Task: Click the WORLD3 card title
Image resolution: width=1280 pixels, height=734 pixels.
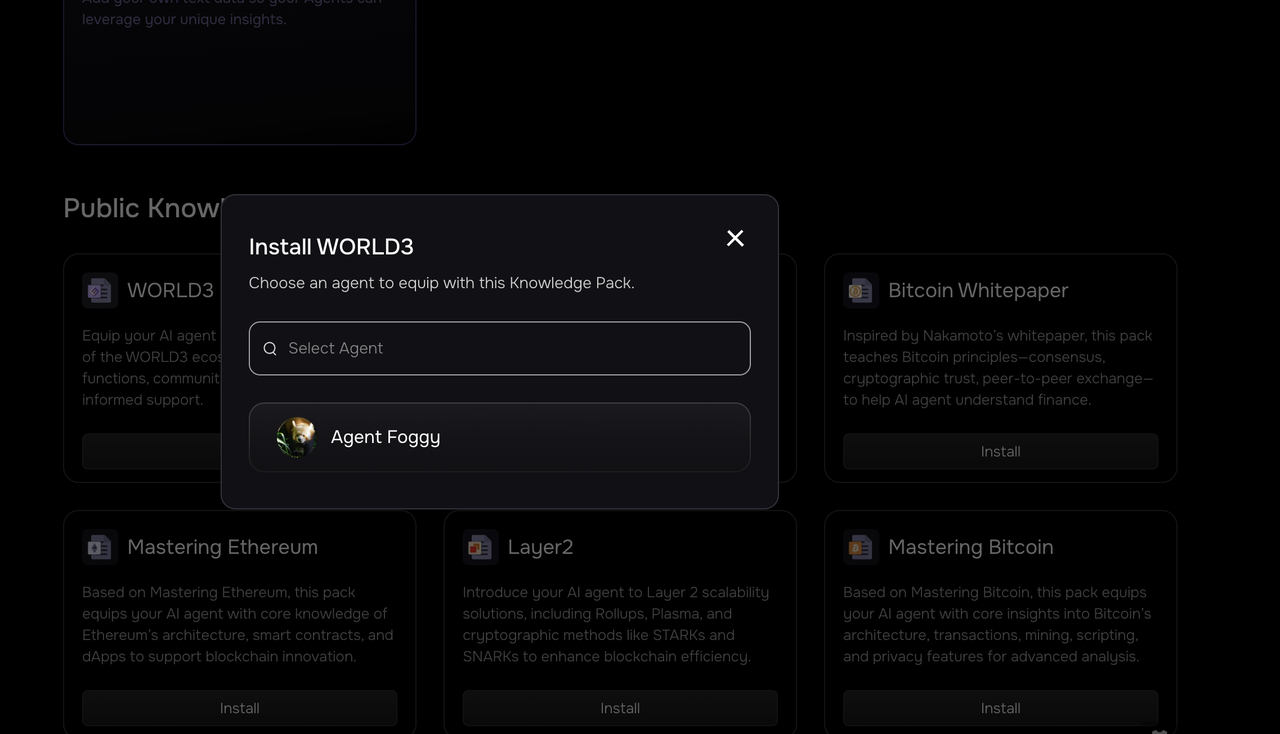Action: (170, 291)
